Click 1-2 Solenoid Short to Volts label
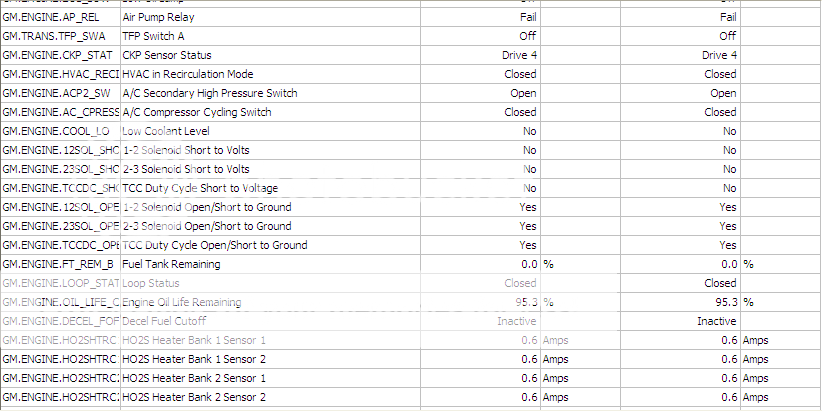The image size is (823, 411). (185, 150)
